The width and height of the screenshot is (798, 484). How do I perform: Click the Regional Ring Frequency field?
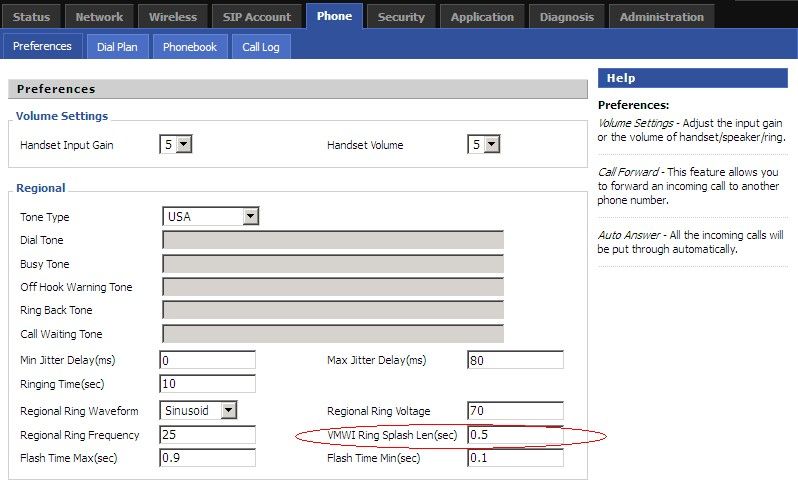tap(208, 435)
